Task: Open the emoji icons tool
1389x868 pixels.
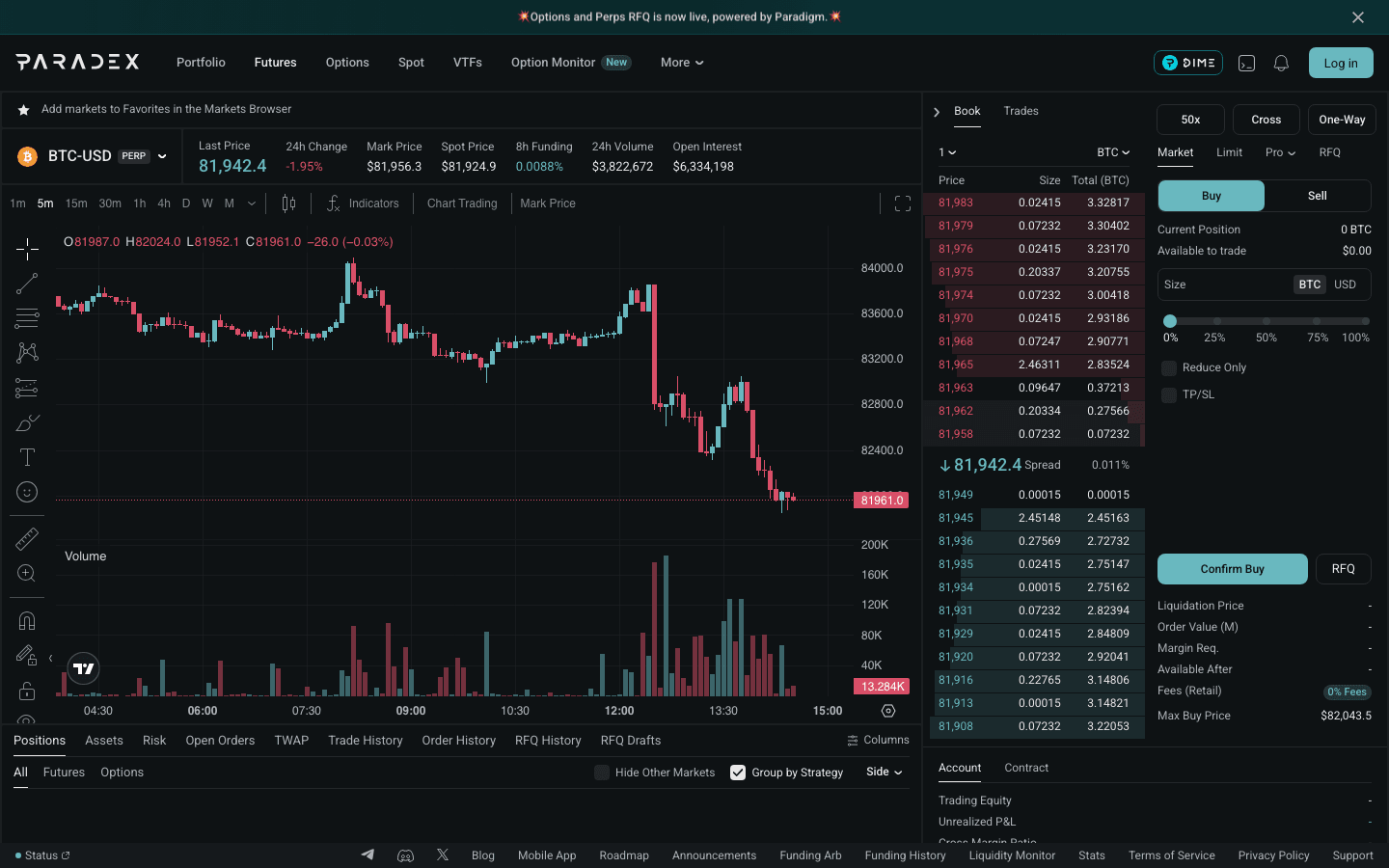Action: click(27, 492)
